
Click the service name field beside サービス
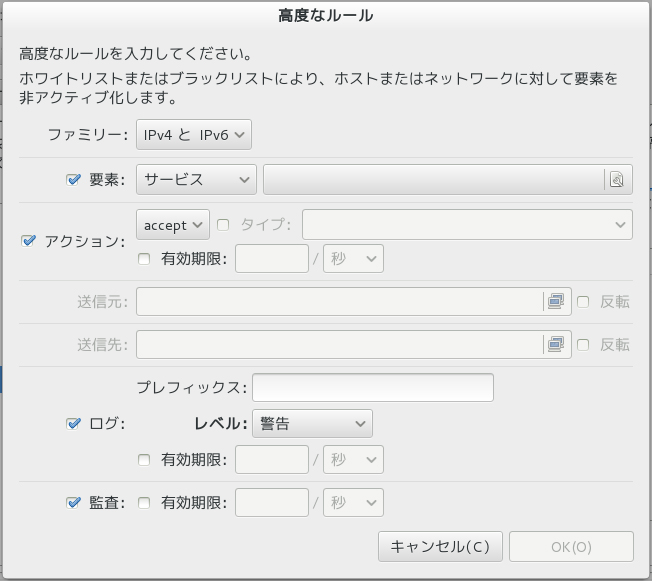coord(433,180)
